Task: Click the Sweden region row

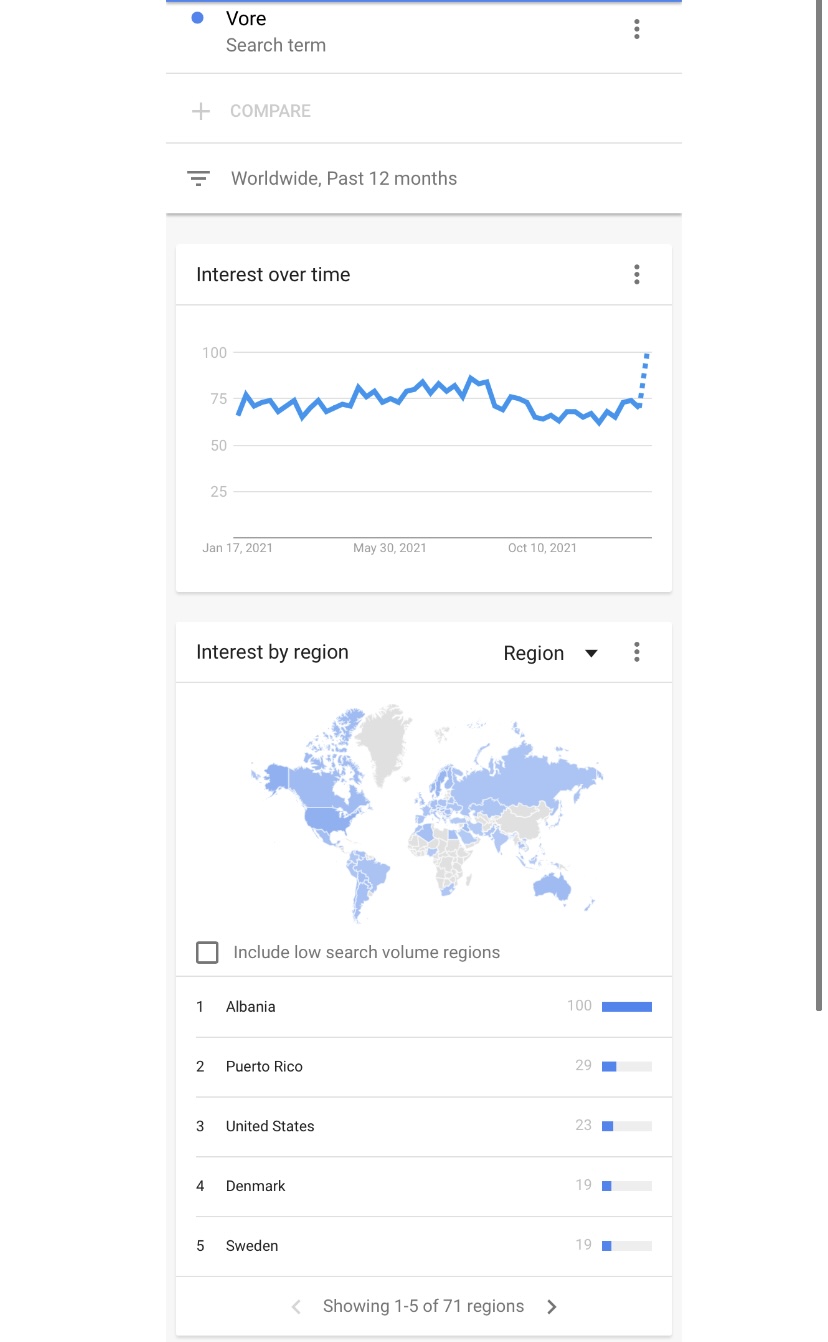Action: (x=424, y=1247)
